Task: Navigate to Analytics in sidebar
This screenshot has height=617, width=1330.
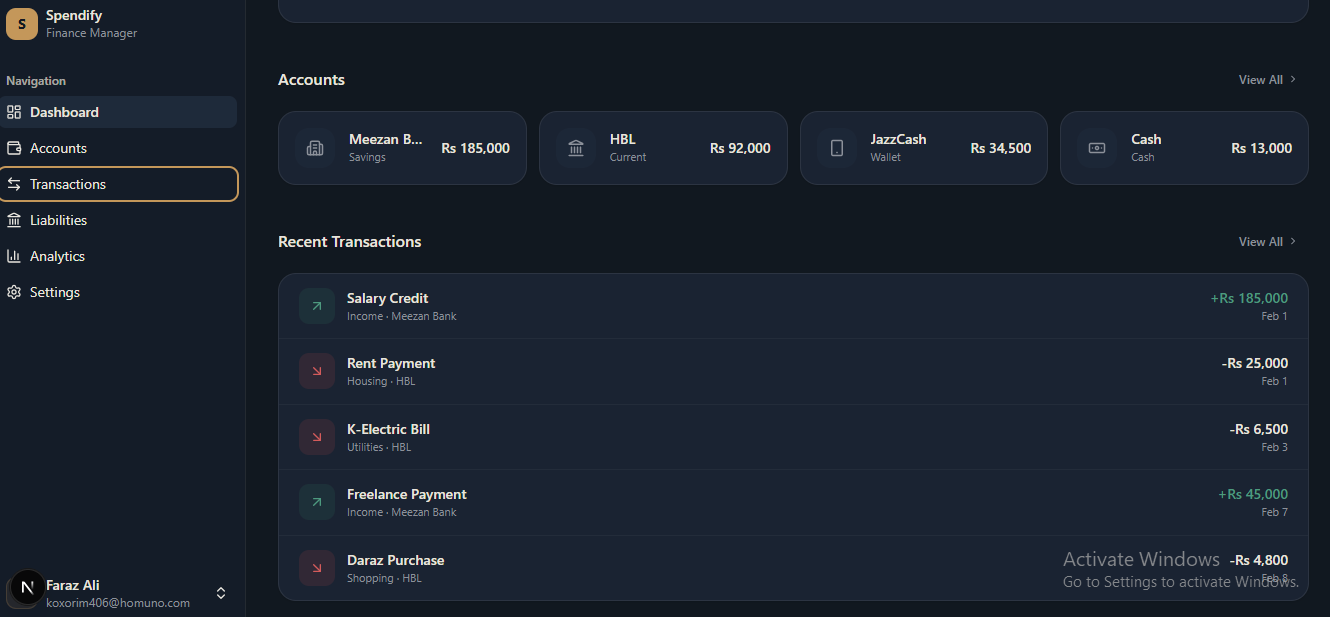Action: tap(57, 256)
